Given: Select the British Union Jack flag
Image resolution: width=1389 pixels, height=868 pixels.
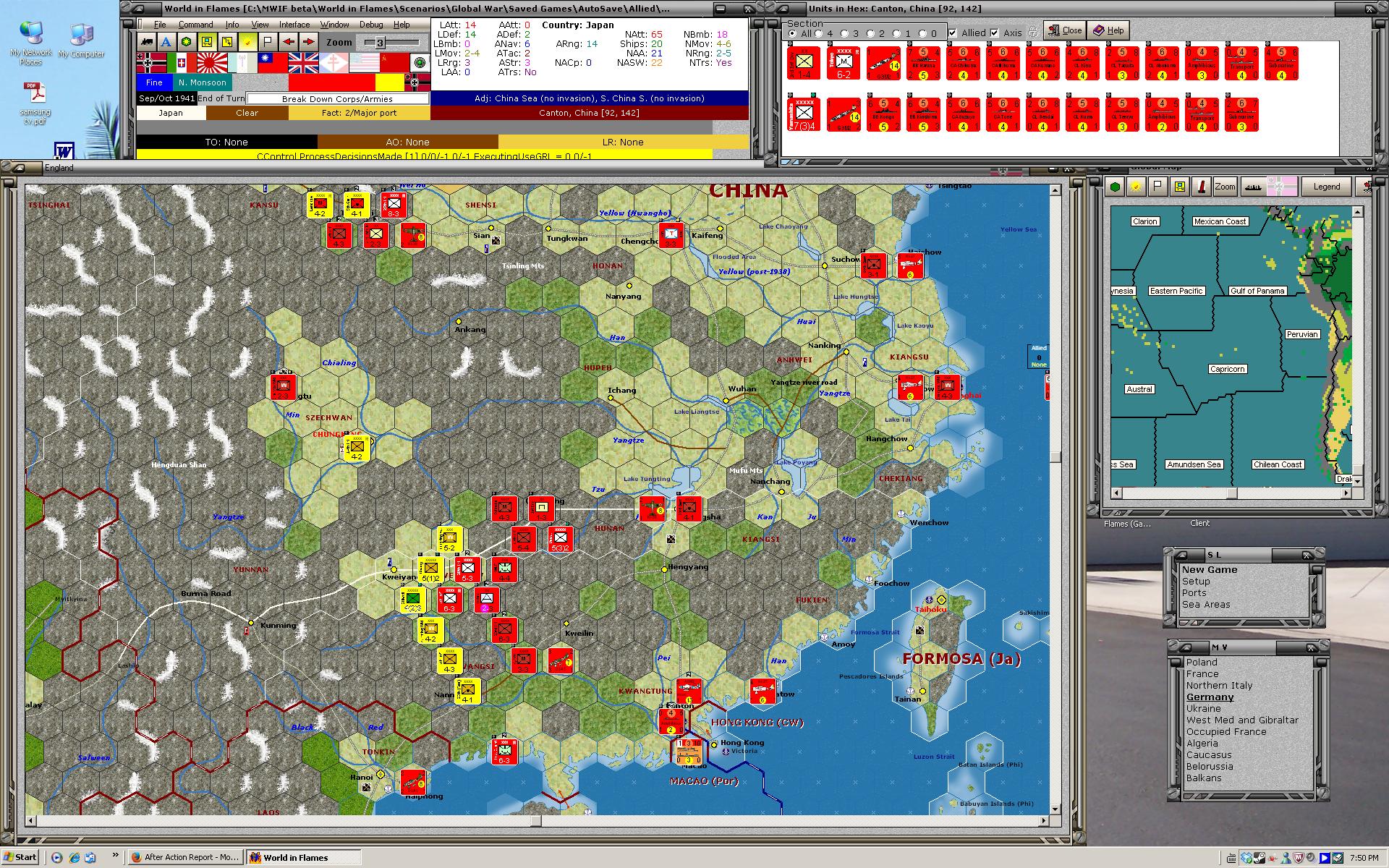Looking at the screenshot, I should click(x=304, y=63).
